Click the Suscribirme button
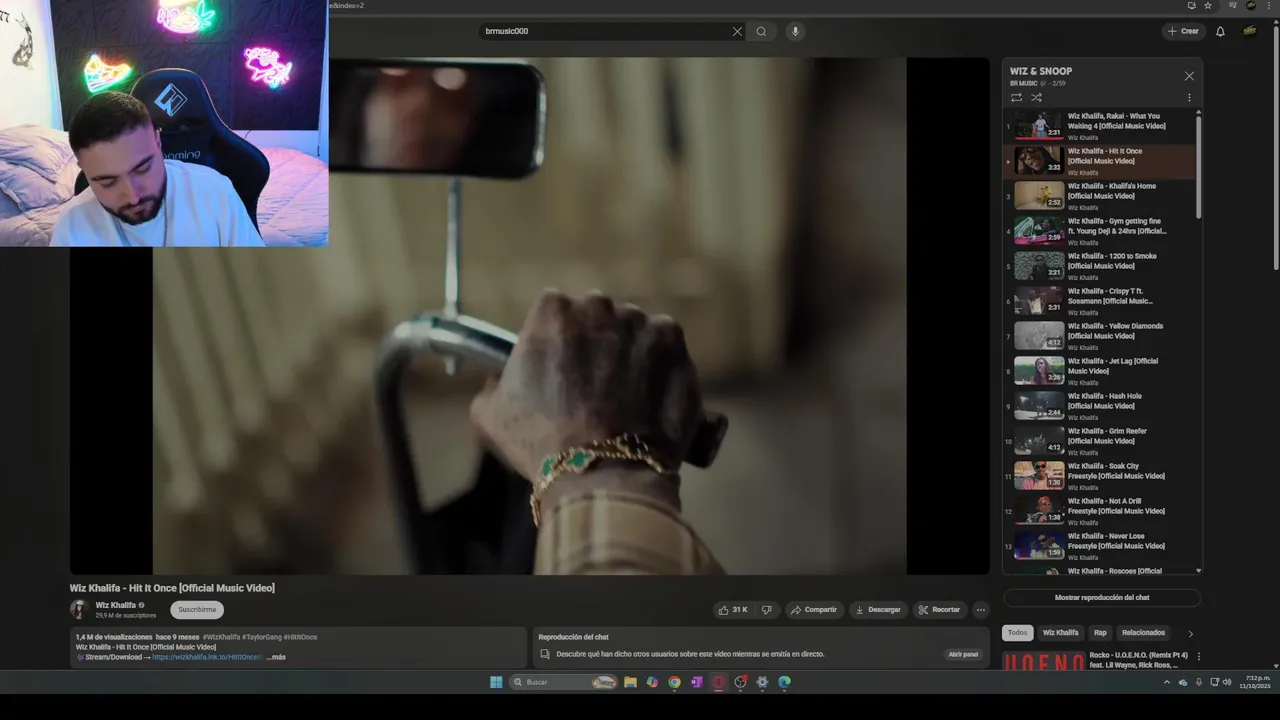Image resolution: width=1280 pixels, height=720 pixels. [x=197, y=610]
